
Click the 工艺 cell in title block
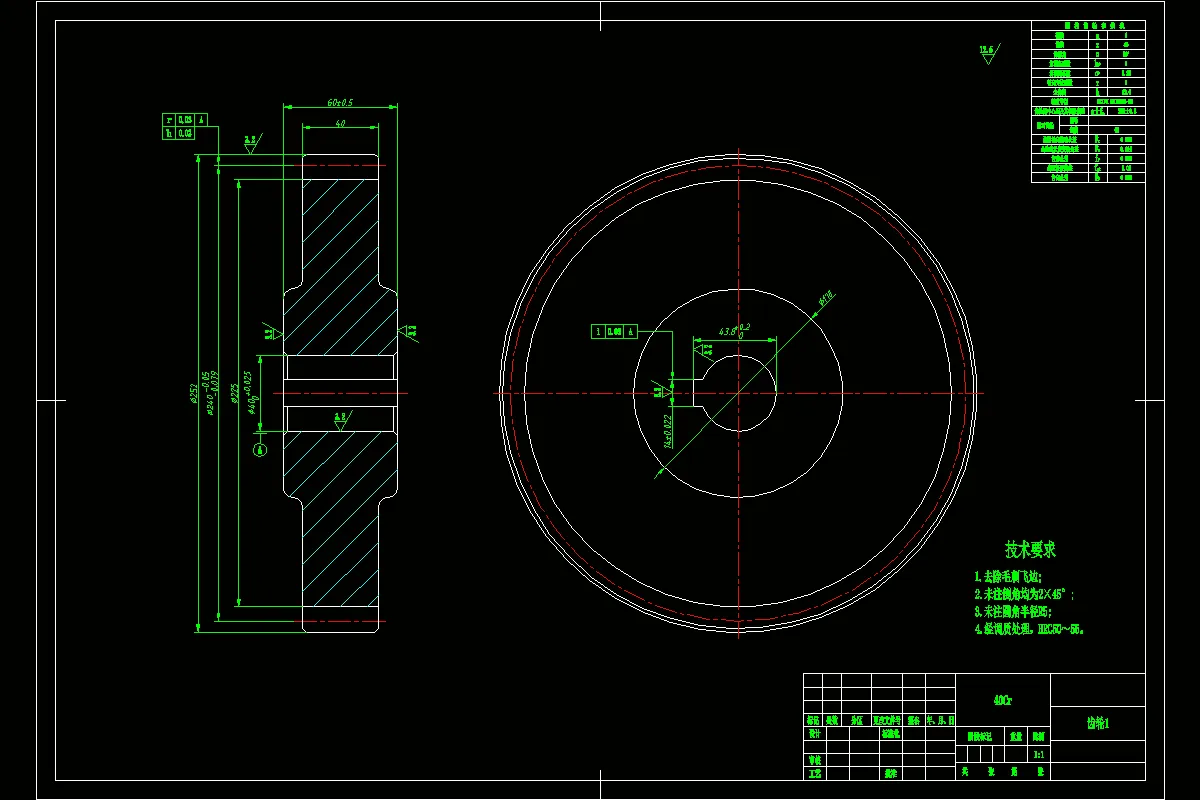click(x=814, y=773)
